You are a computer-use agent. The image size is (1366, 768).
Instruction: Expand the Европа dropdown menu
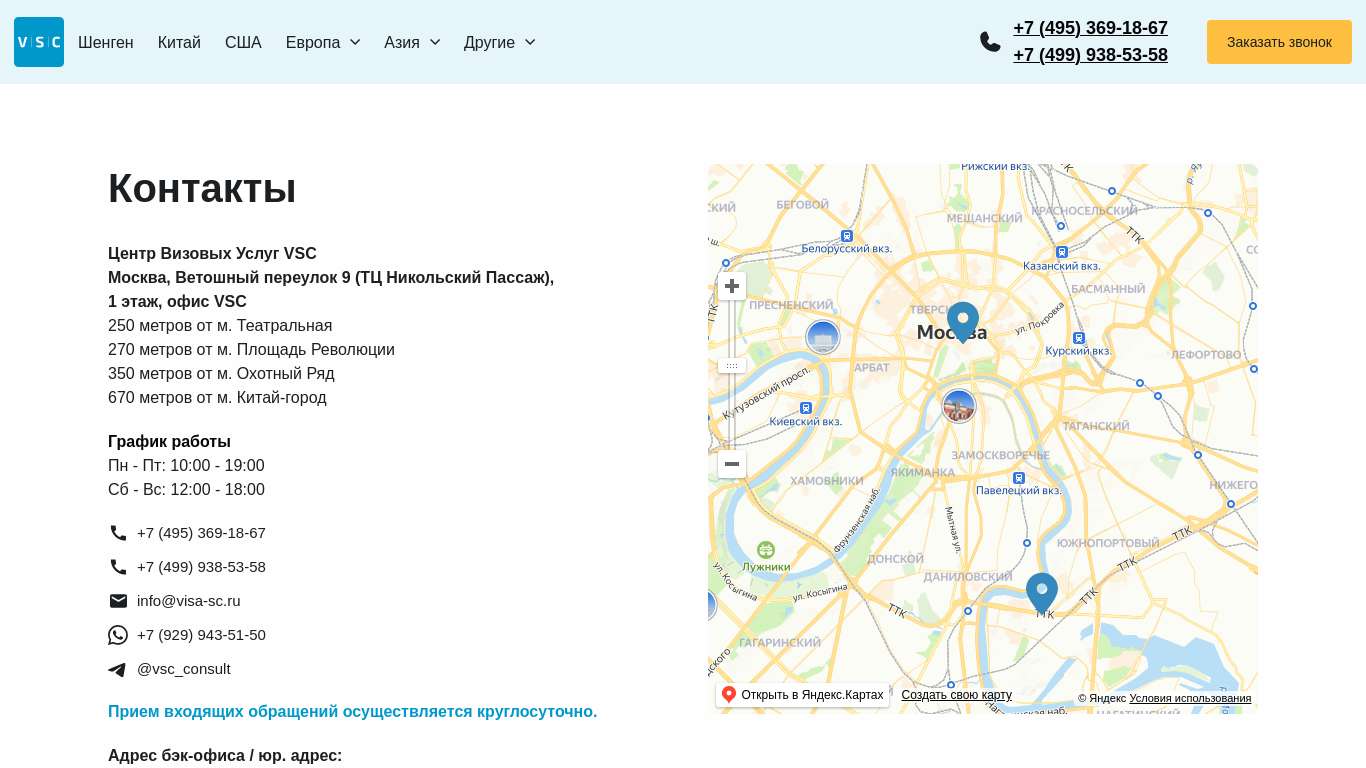(x=322, y=42)
